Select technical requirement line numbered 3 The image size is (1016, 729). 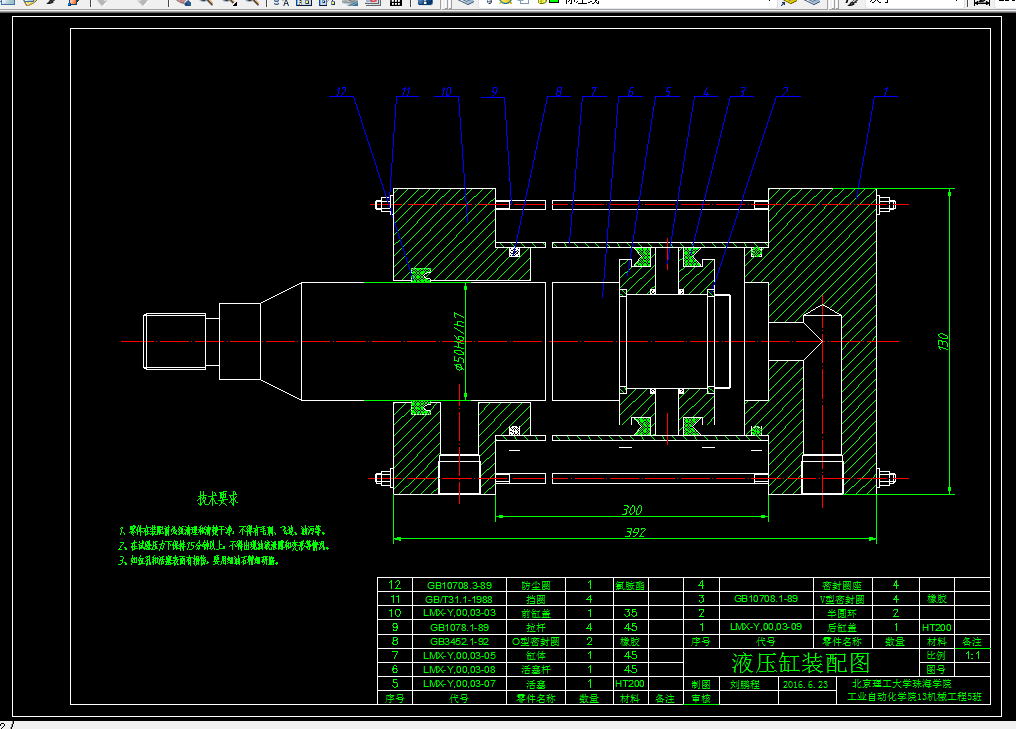pyautogui.click(x=198, y=561)
